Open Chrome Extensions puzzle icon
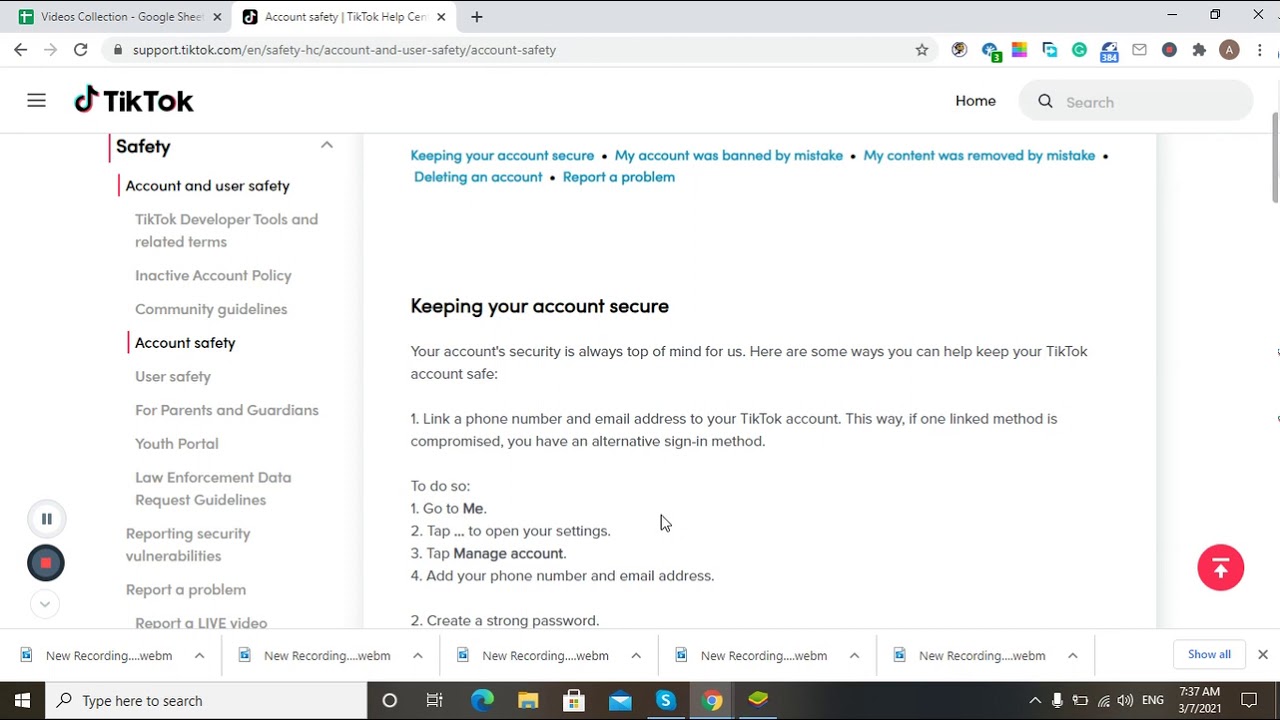 (1199, 50)
